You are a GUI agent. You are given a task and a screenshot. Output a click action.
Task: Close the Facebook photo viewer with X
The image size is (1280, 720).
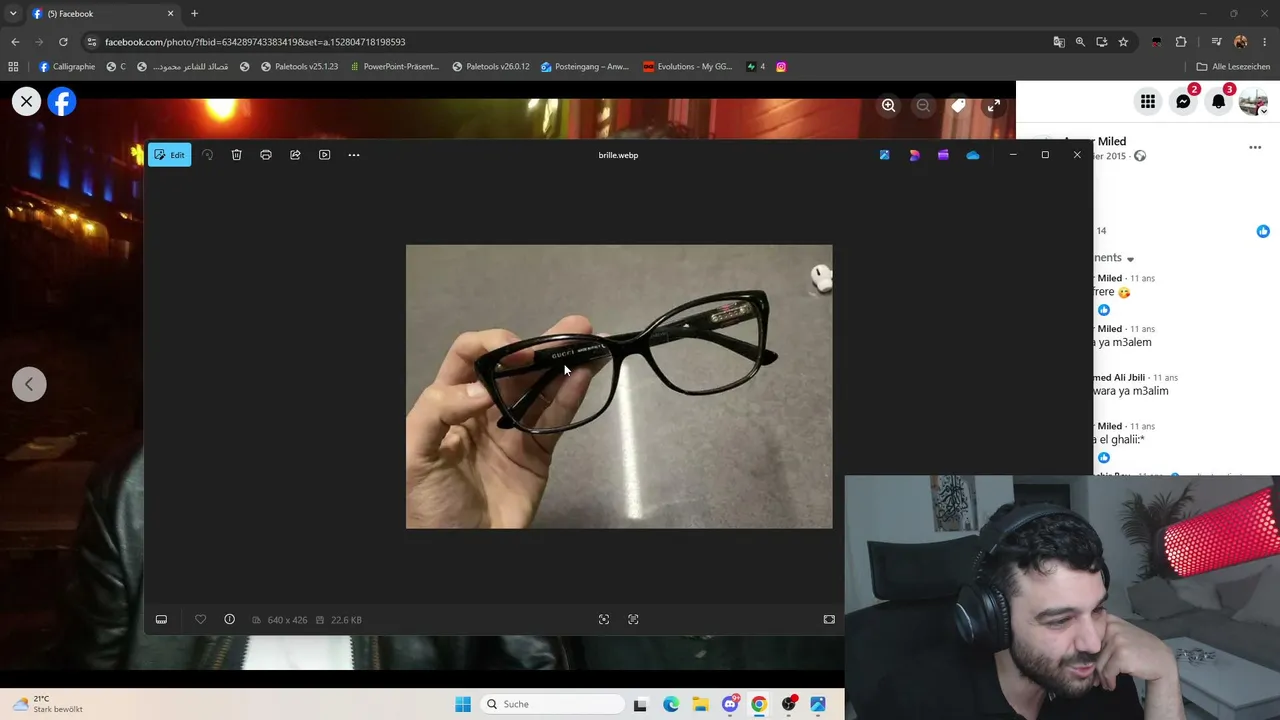tap(27, 101)
